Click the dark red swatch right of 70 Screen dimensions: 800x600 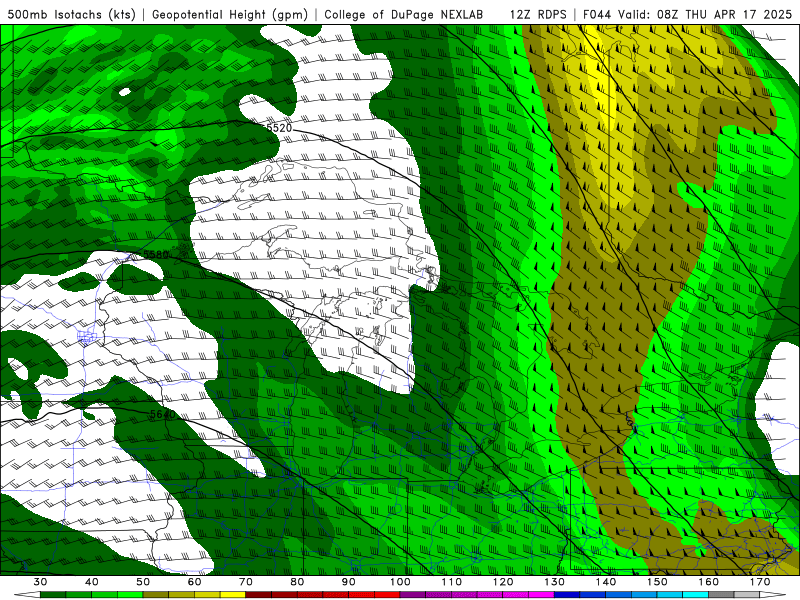coord(259,595)
